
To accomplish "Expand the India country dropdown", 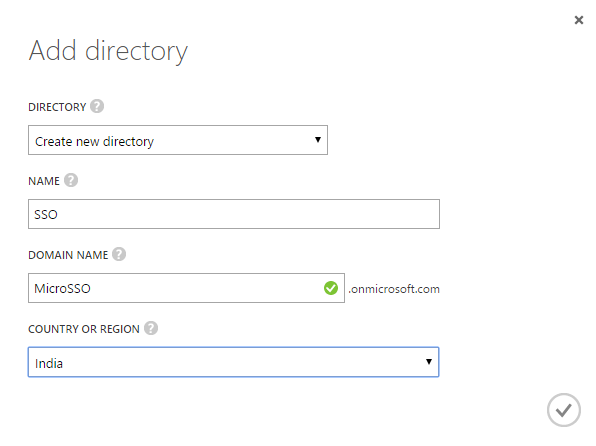I will [x=233, y=362].
